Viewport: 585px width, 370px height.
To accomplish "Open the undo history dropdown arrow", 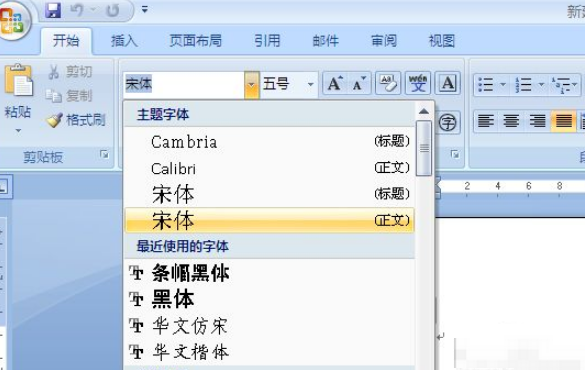I will tap(93, 10).
